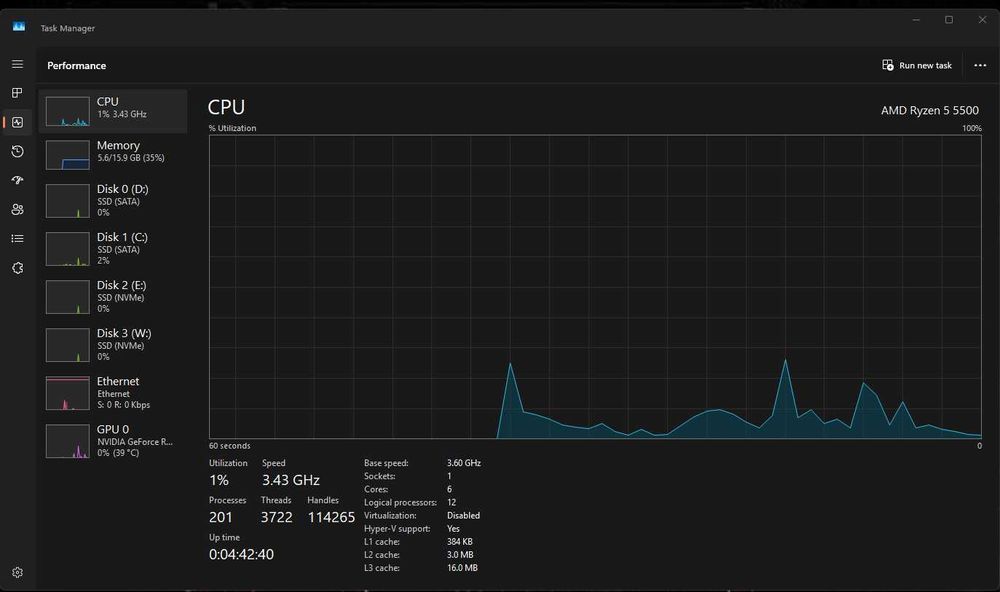Open the Ethernet network graph
Viewport: 1000px width, 592px height.
(113, 392)
